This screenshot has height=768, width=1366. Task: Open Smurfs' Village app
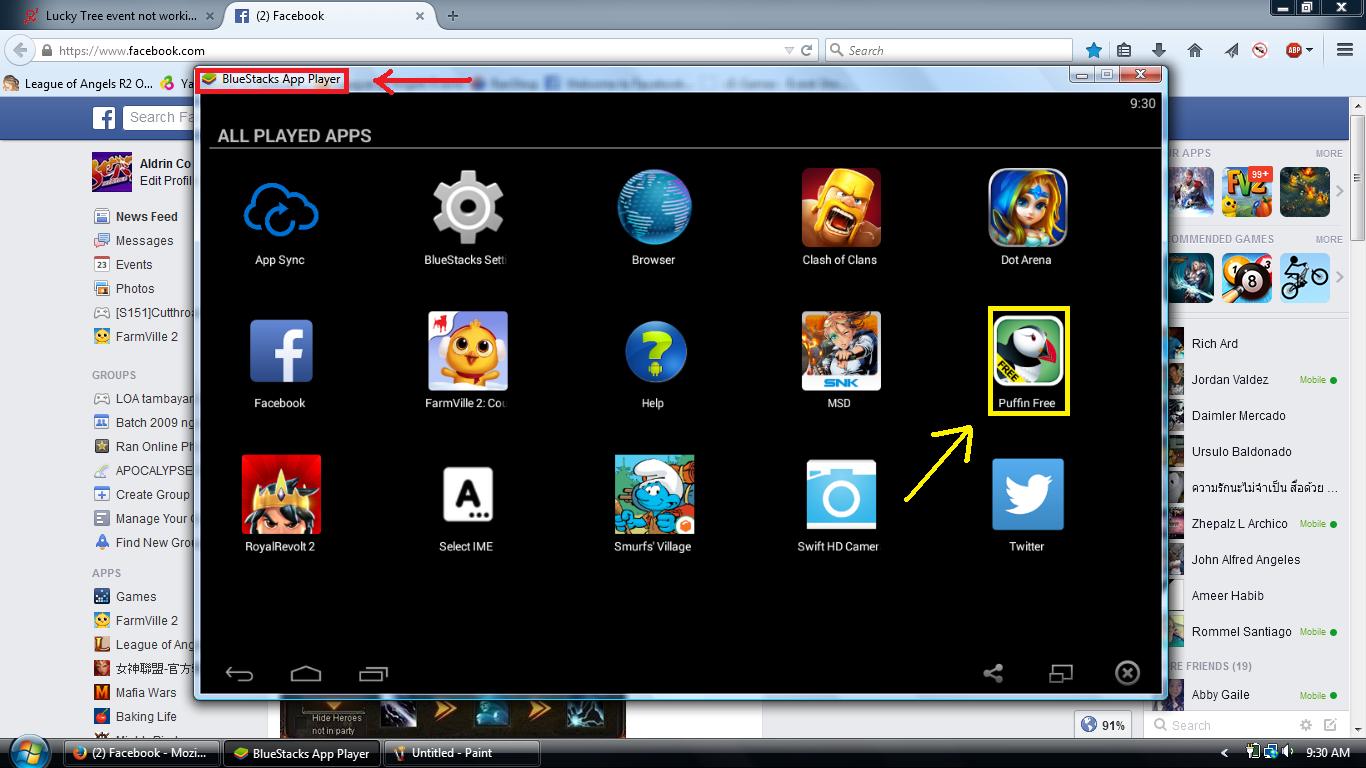(654, 495)
